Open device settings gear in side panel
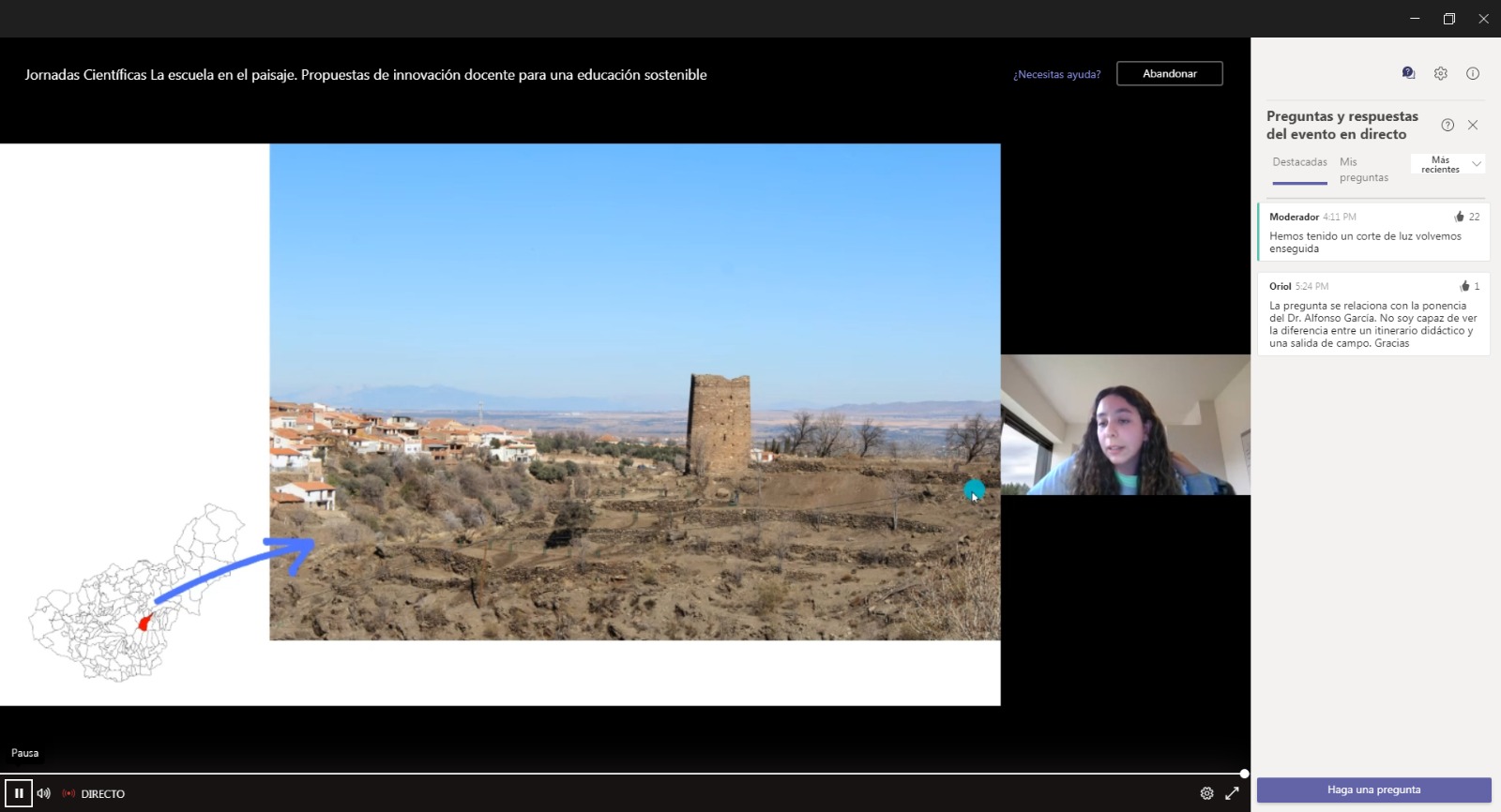The height and width of the screenshot is (812, 1501). tap(1440, 73)
